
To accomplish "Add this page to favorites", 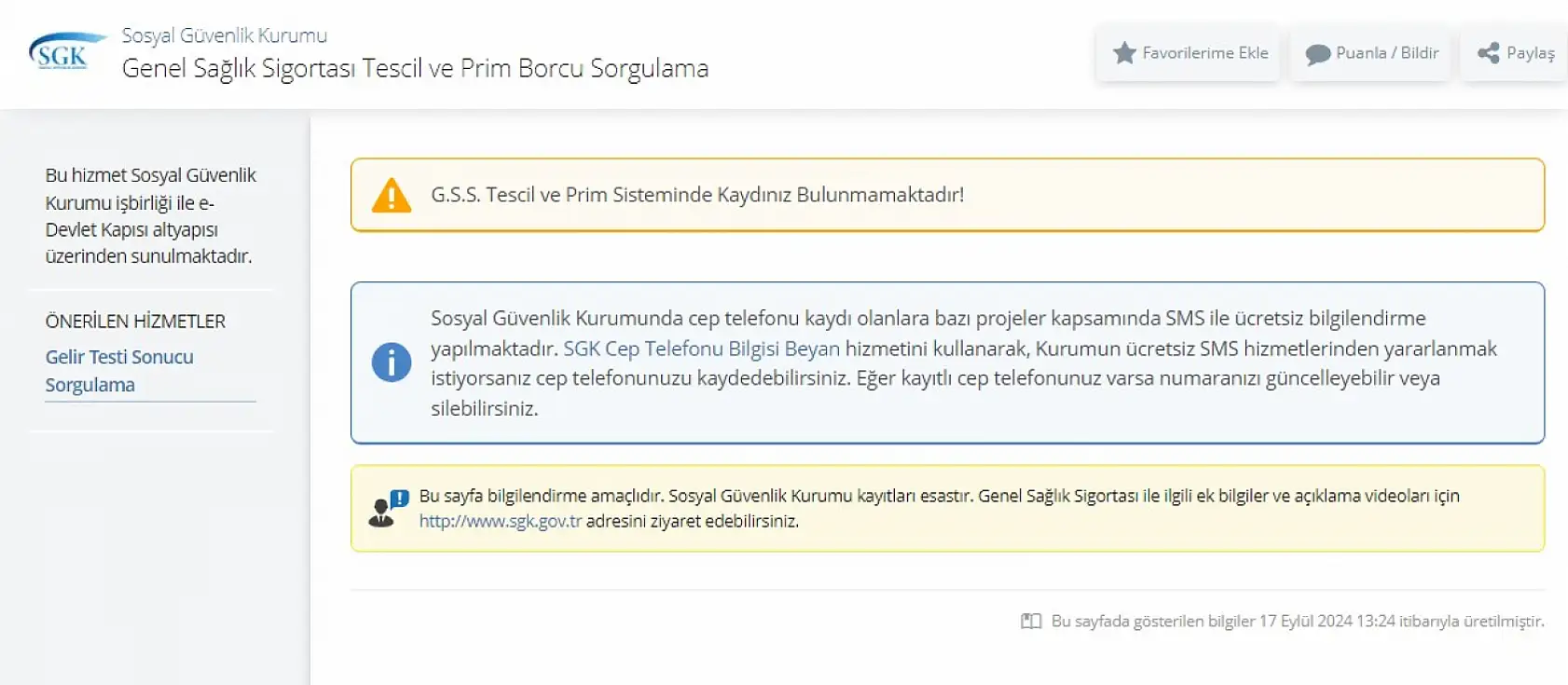I will coord(1188,53).
